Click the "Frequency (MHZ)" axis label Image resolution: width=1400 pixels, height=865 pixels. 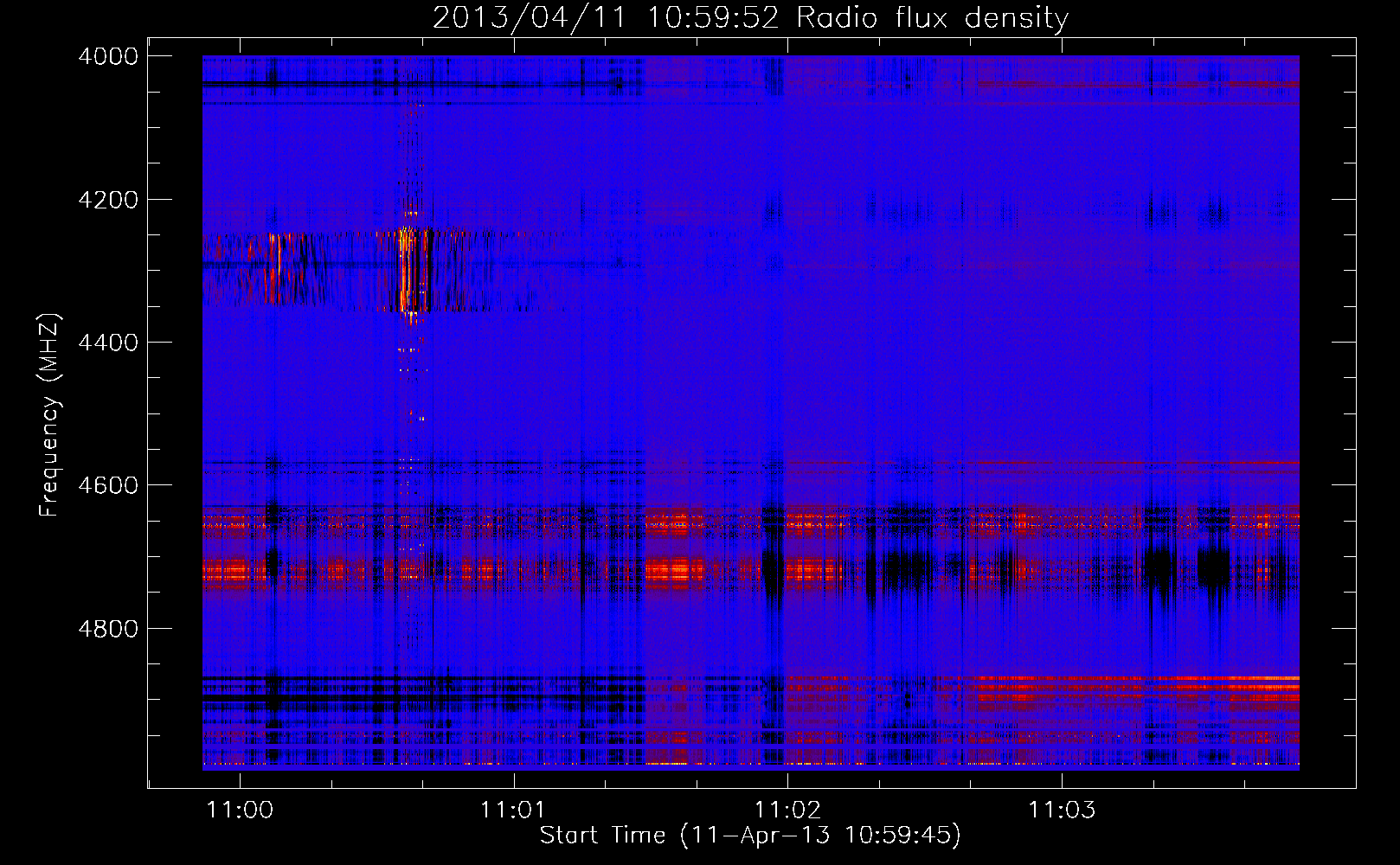pos(50,415)
